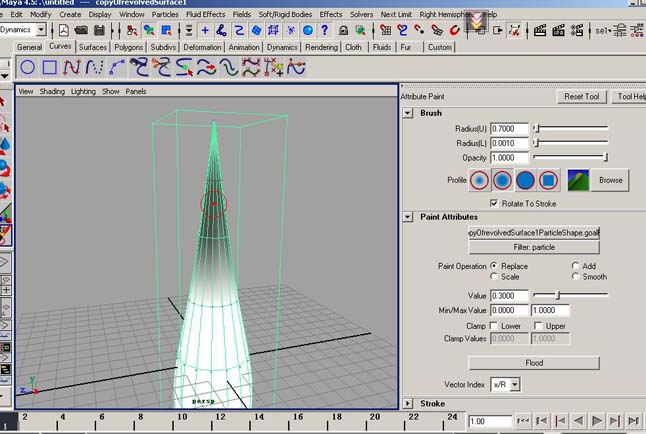Select the Scale paint operation
646x434 pixels.
click(x=494, y=277)
